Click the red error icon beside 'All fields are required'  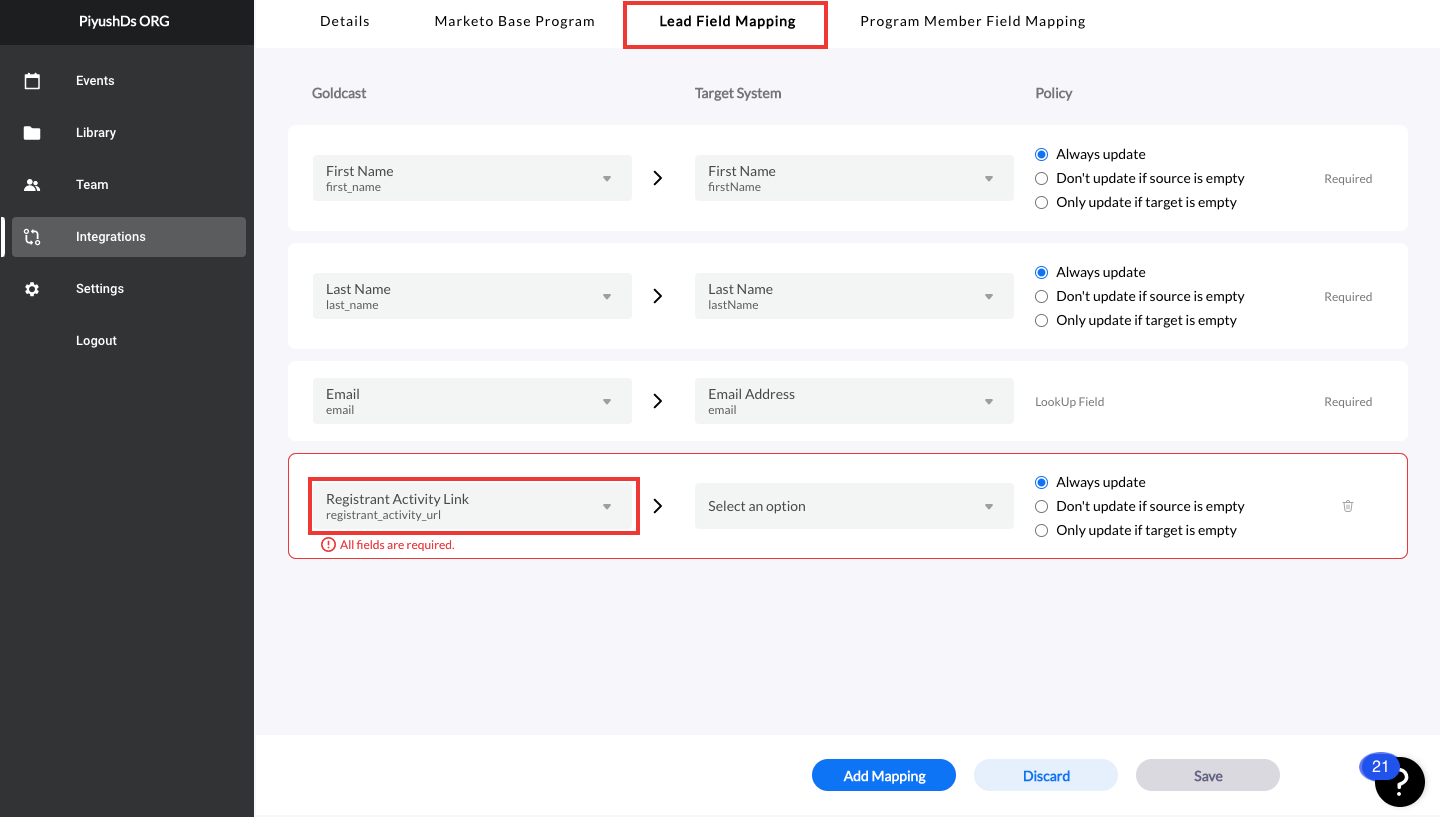click(328, 545)
